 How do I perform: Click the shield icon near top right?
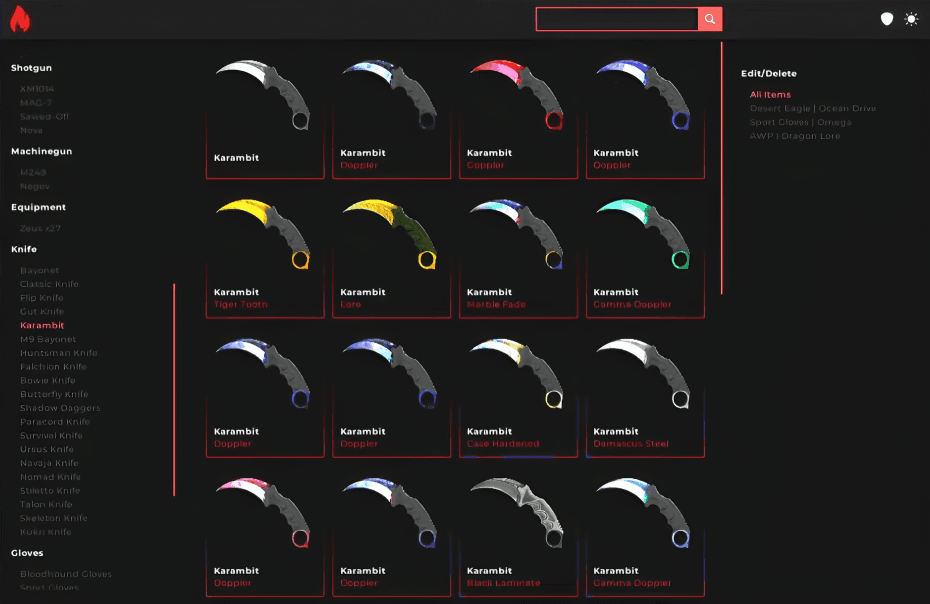tap(886, 17)
